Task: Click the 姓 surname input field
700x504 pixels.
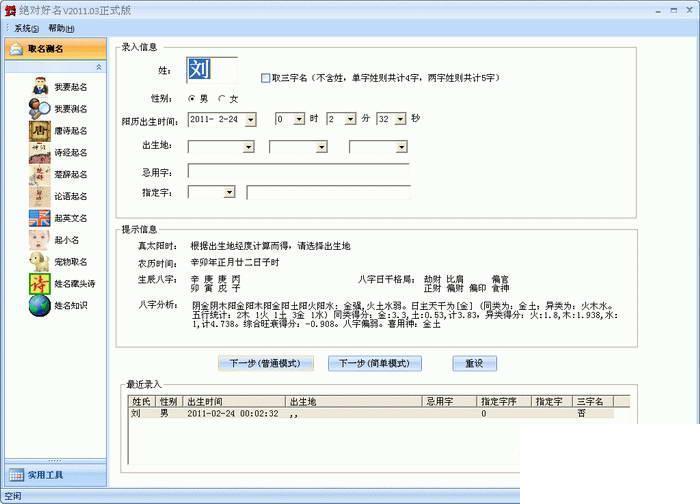Action: click(212, 70)
